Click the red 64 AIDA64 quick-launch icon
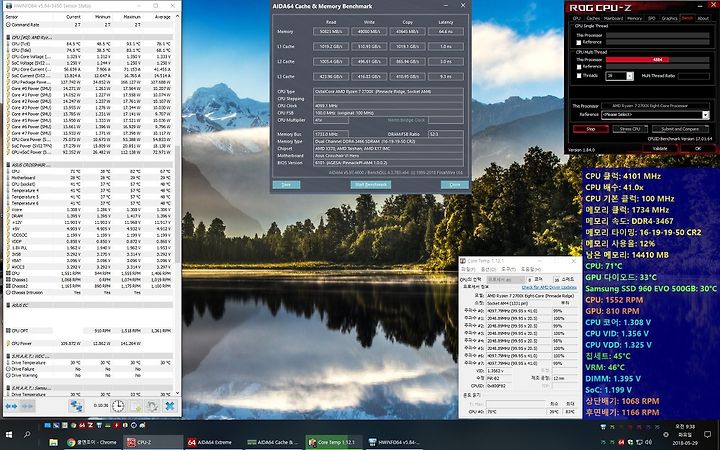The width and height of the screenshot is (720, 450). 82,425
